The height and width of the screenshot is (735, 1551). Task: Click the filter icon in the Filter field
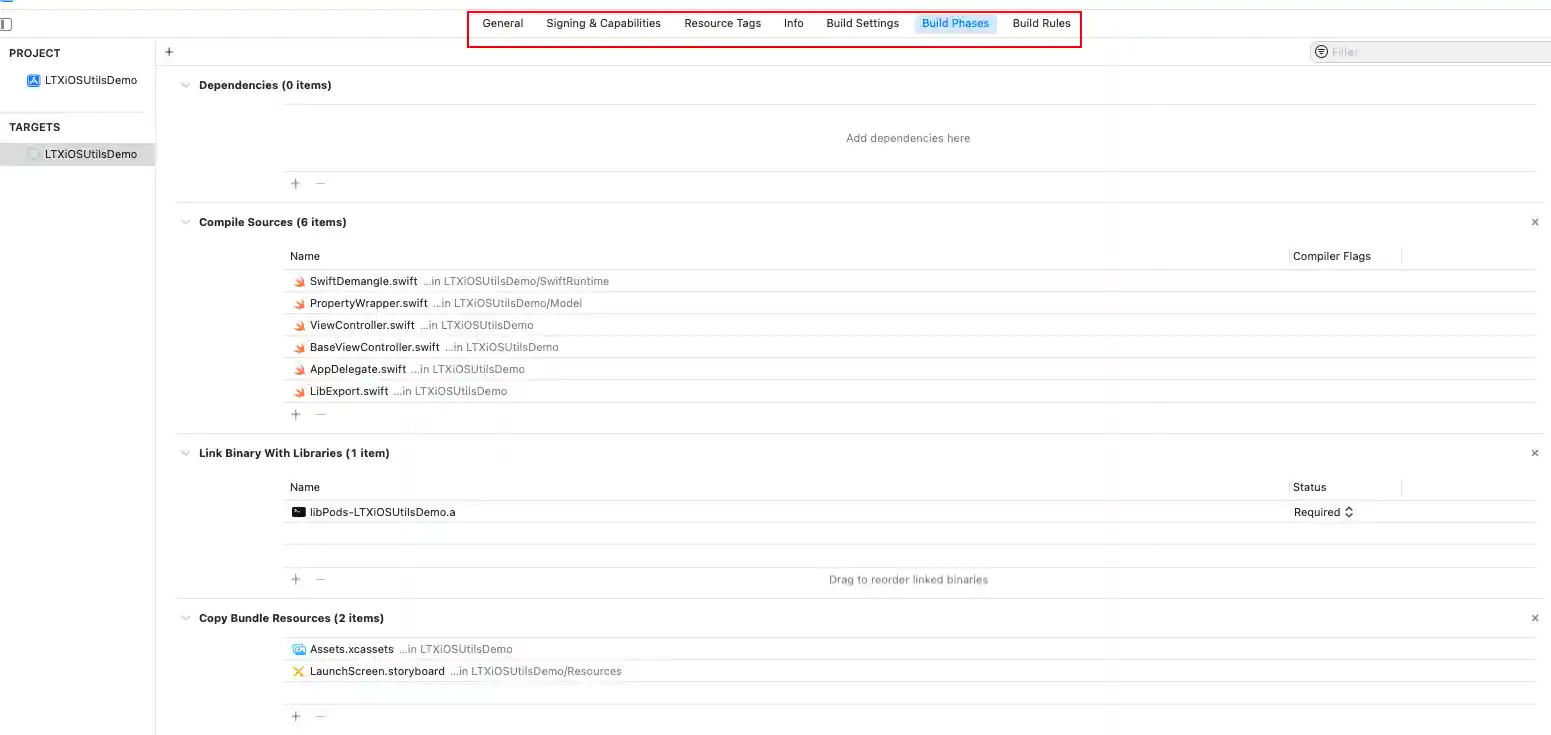[1321, 52]
